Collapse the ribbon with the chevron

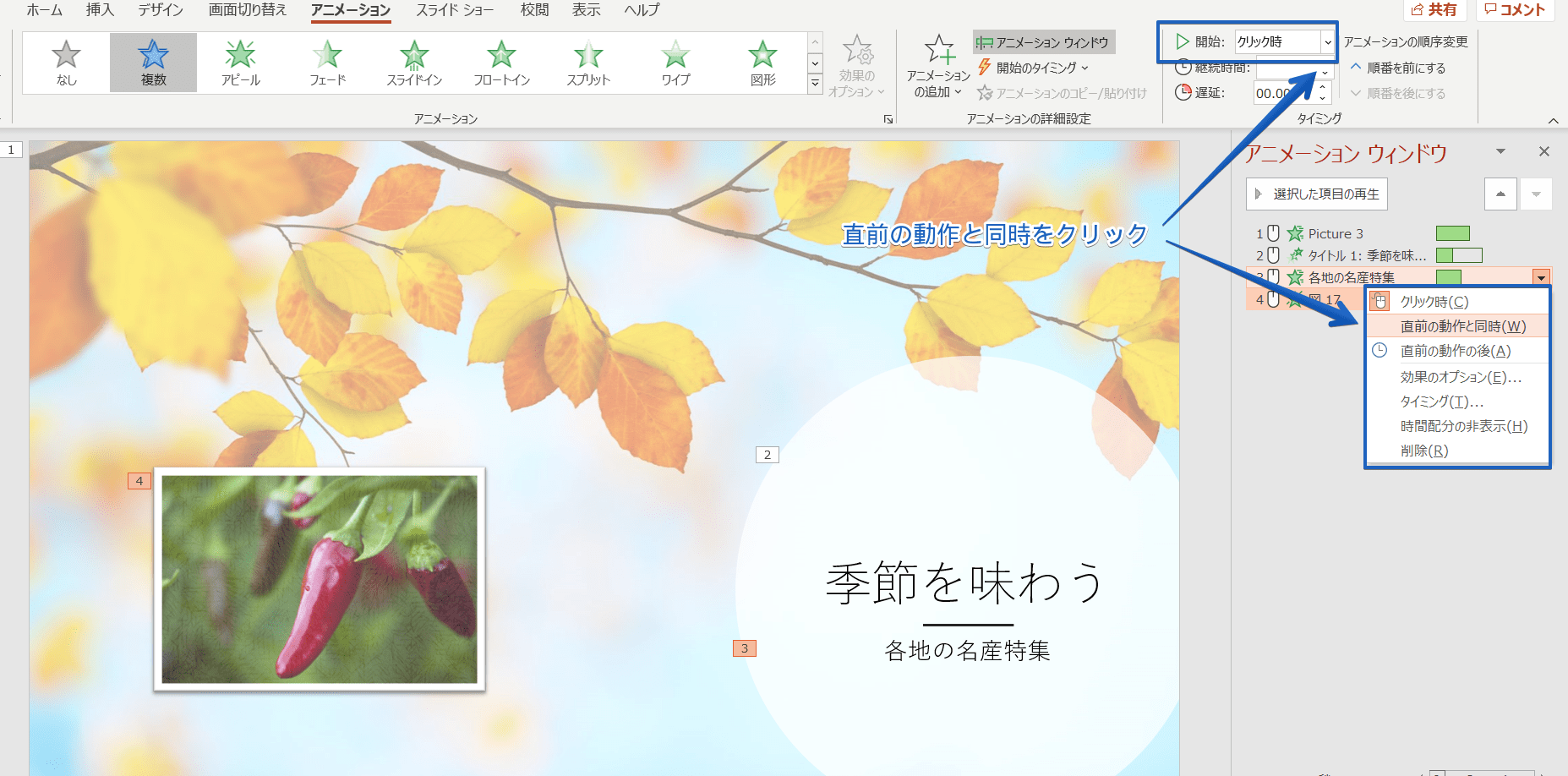click(x=1553, y=120)
